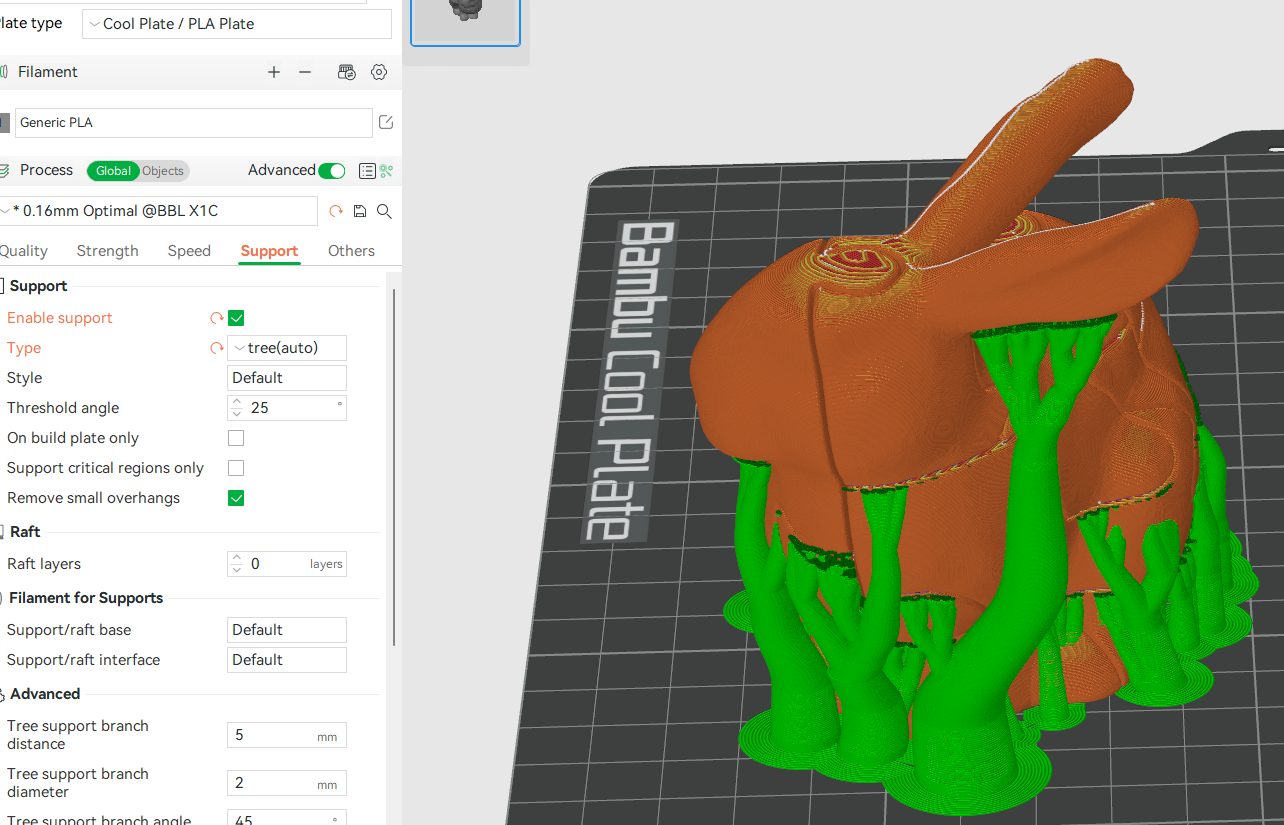The height and width of the screenshot is (825, 1284).
Task: Switch to the Quality tab
Action: (x=23, y=251)
